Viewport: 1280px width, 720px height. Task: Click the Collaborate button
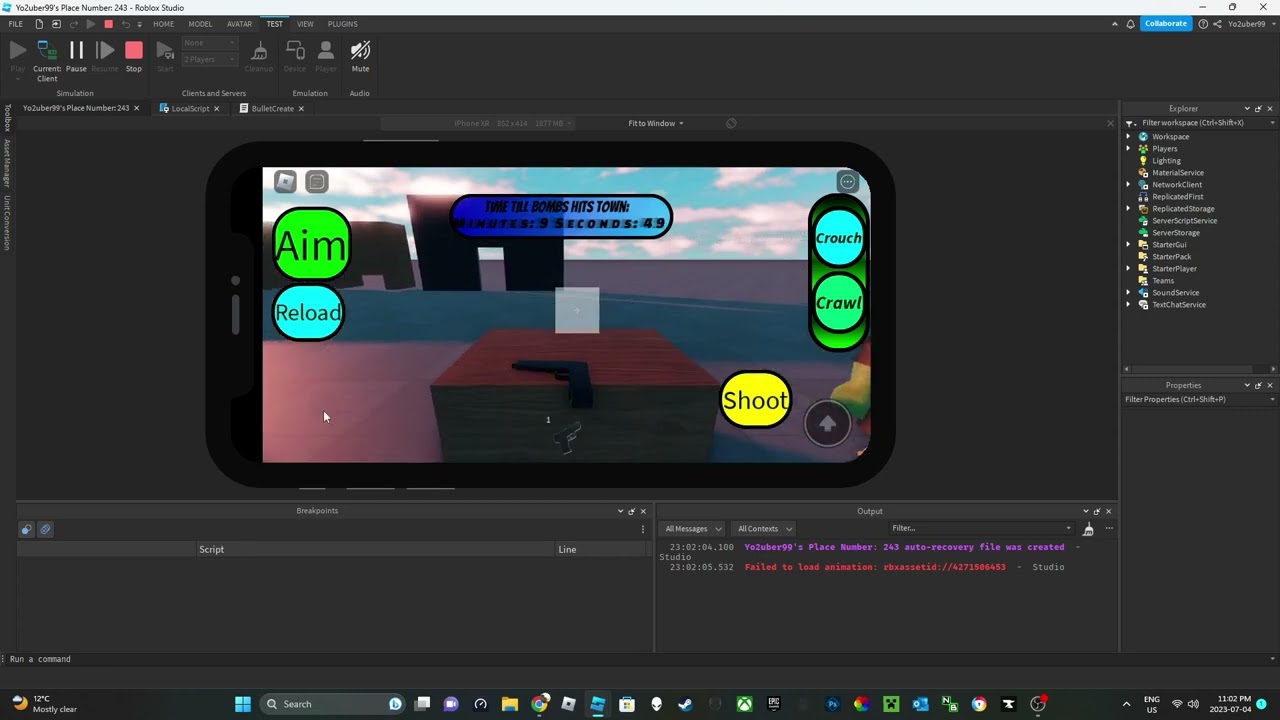tap(1166, 24)
